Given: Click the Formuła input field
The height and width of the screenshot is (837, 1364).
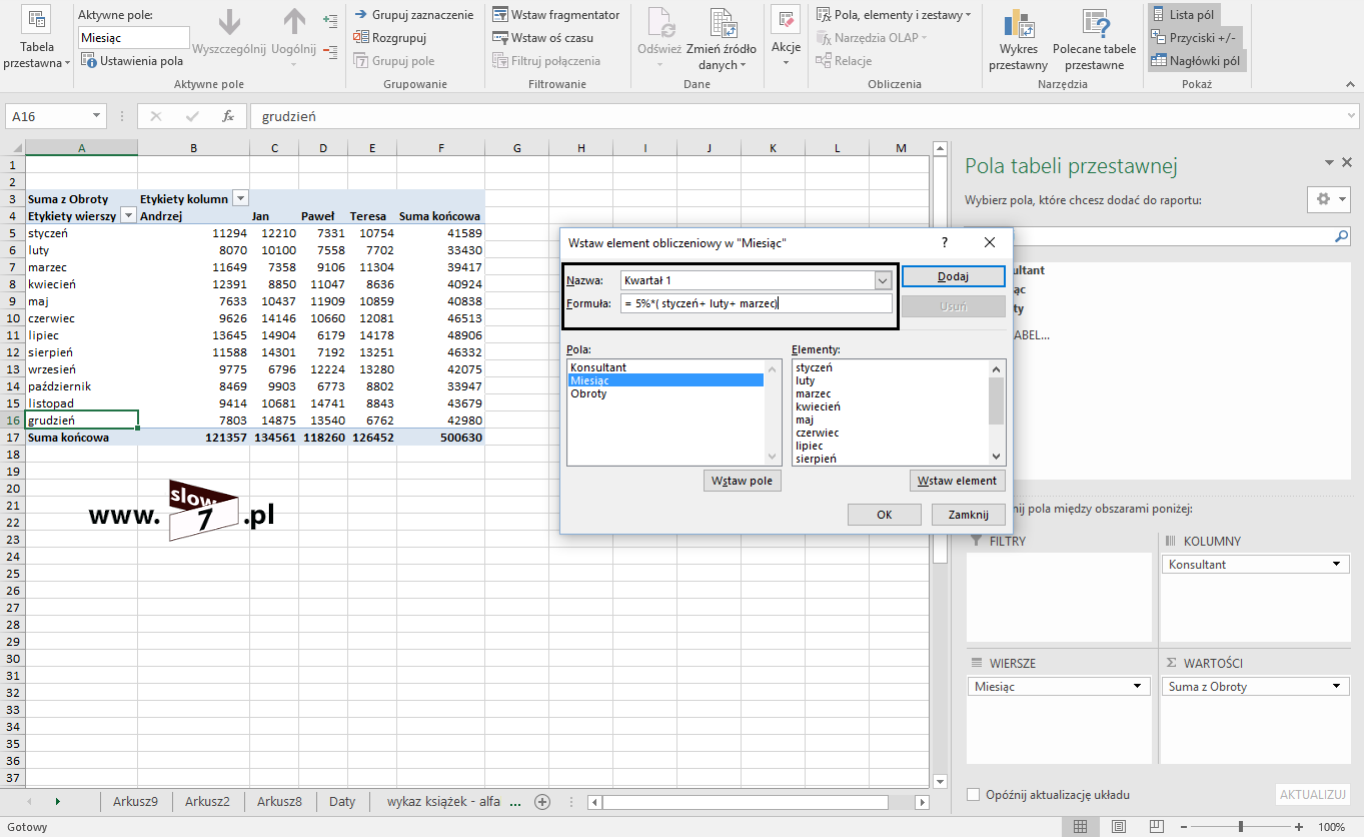Looking at the screenshot, I should pos(756,304).
